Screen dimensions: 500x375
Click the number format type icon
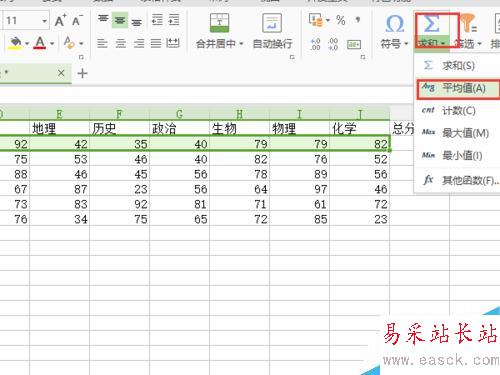[354, 44]
